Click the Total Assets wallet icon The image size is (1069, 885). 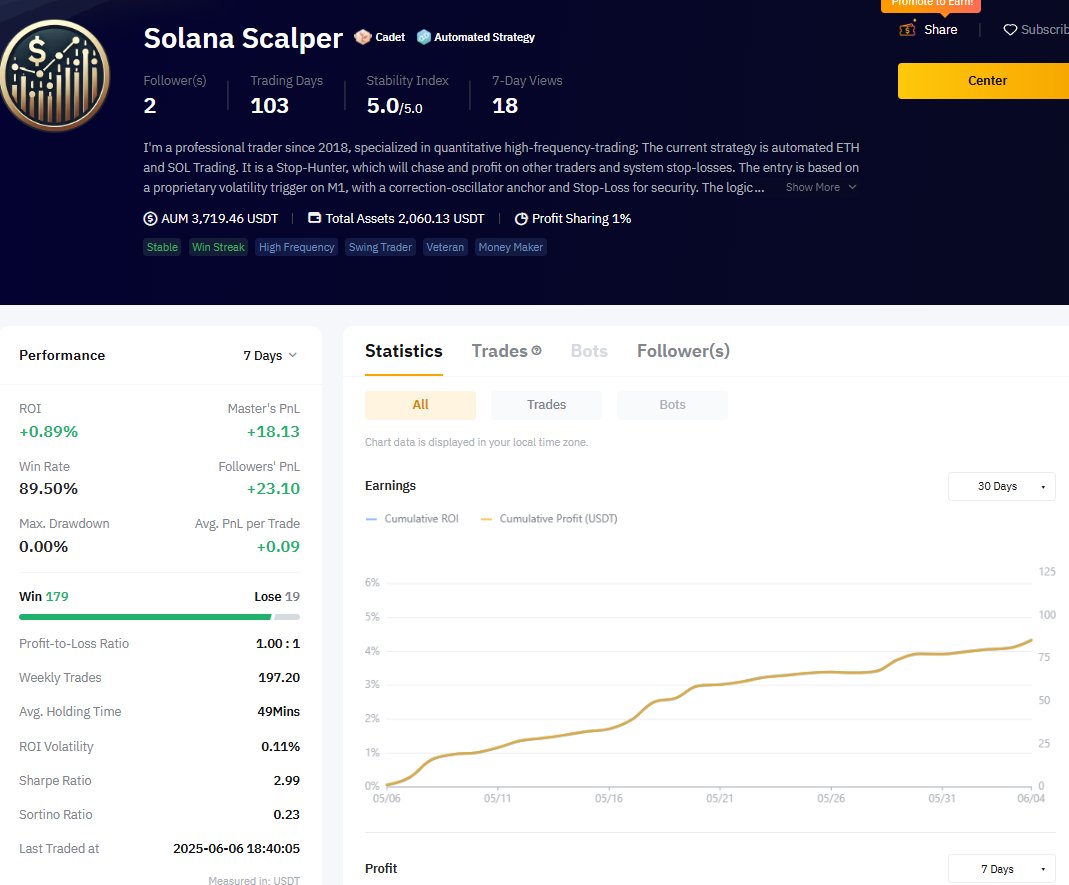tap(314, 218)
